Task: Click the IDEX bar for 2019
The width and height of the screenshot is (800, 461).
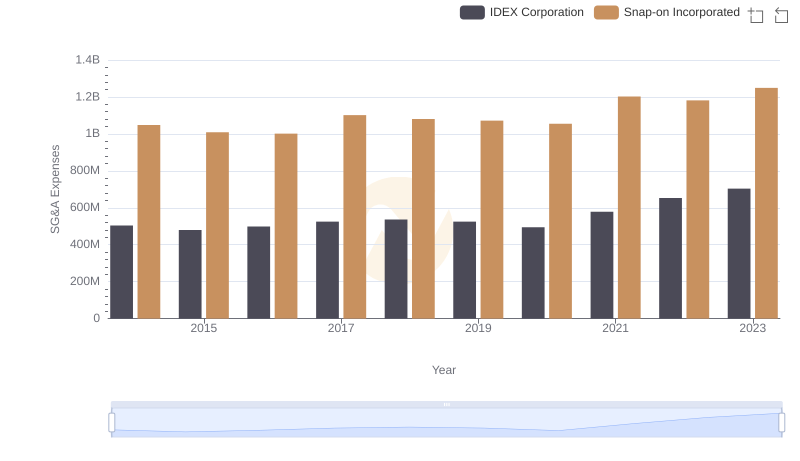Action: click(x=464, y=270)
